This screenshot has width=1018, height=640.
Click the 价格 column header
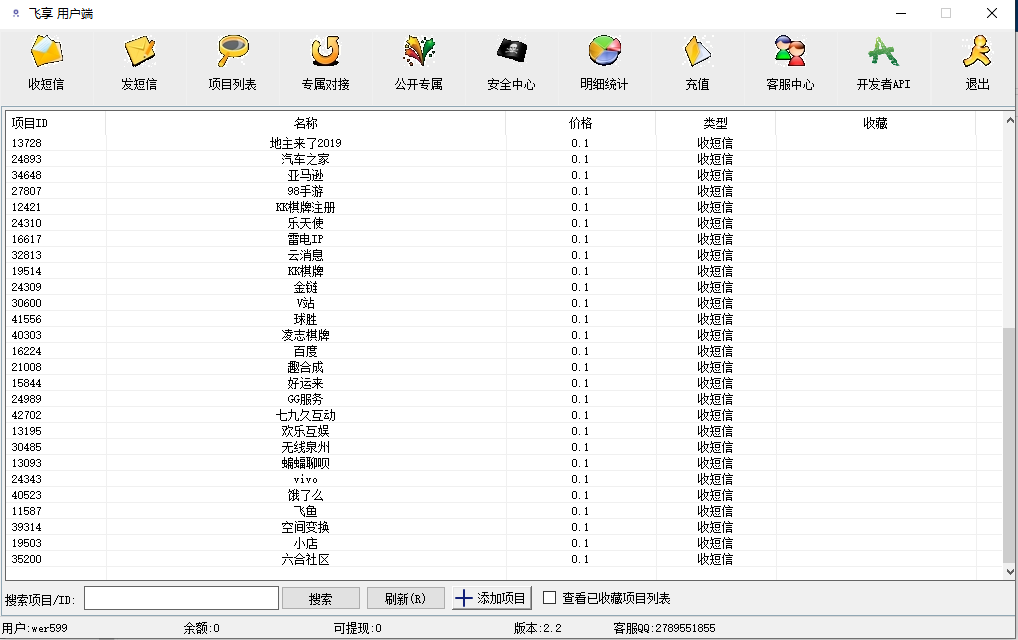click(x=580, y=123)
